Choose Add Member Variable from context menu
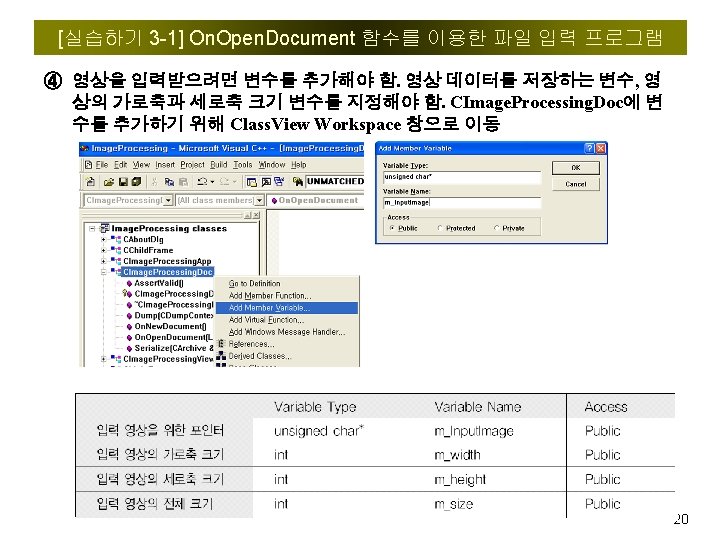 click(287, 308)
